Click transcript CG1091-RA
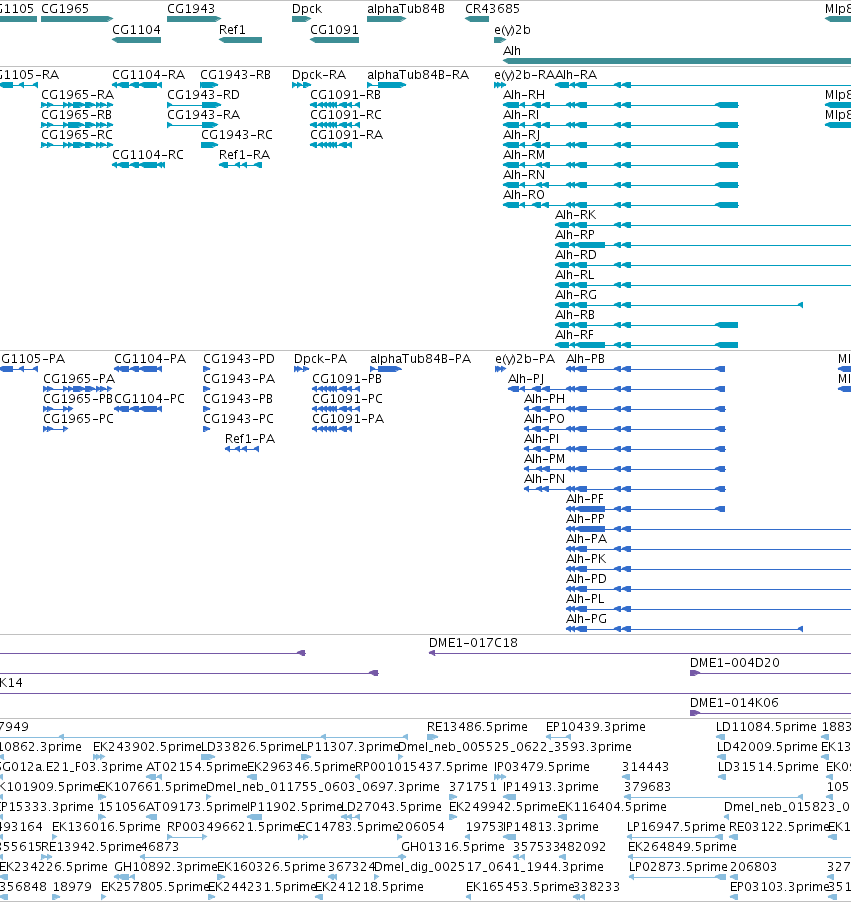851x902 pixels. point(331,145)
